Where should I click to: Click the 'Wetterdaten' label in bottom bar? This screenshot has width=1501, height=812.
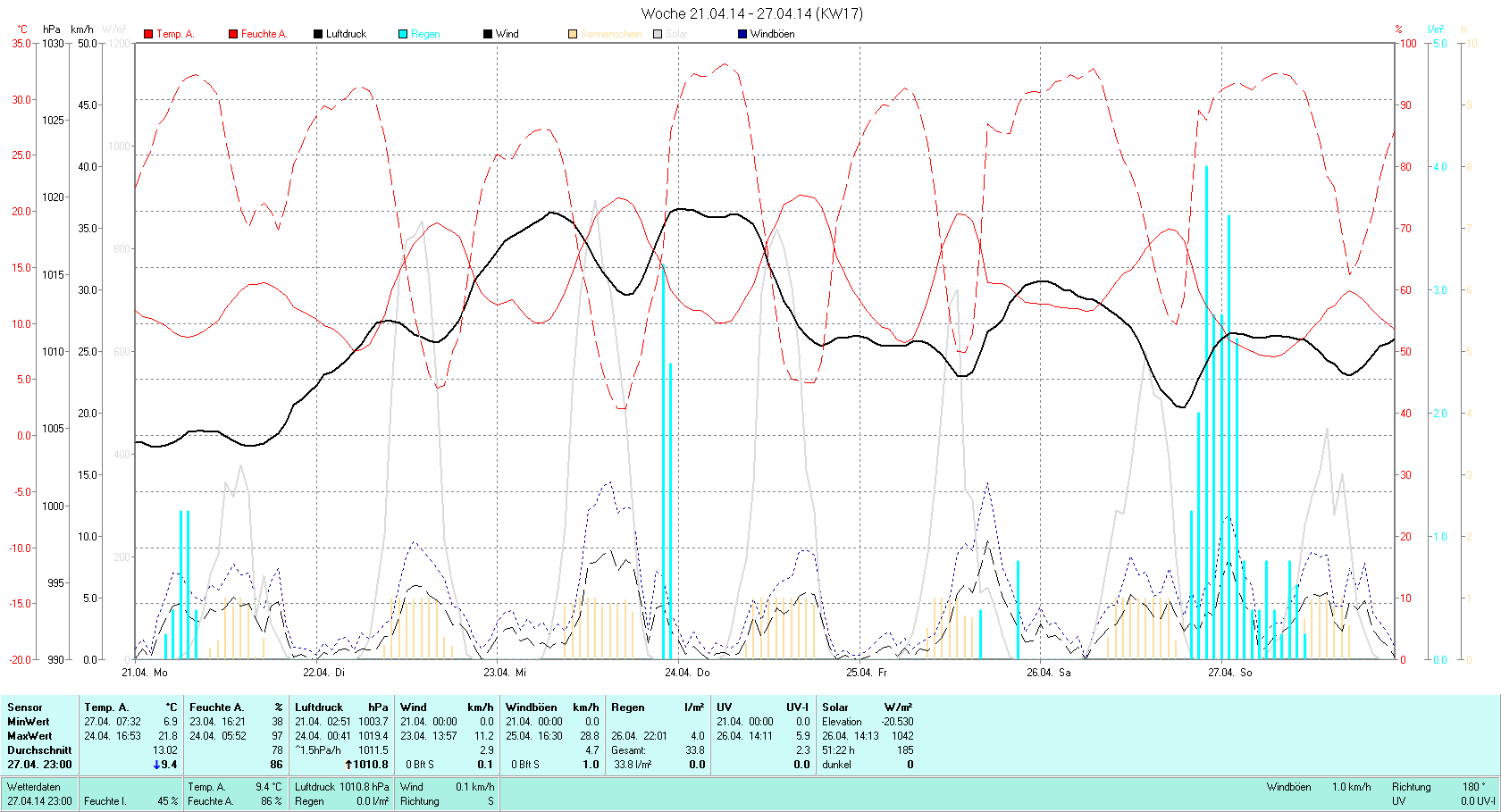pyautogui.click(x=34, y=787)
